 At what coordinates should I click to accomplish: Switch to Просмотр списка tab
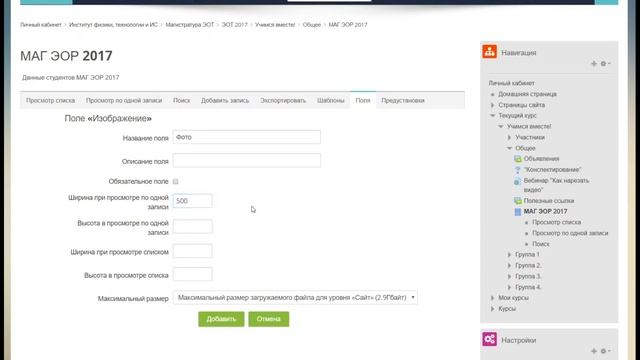51,100
